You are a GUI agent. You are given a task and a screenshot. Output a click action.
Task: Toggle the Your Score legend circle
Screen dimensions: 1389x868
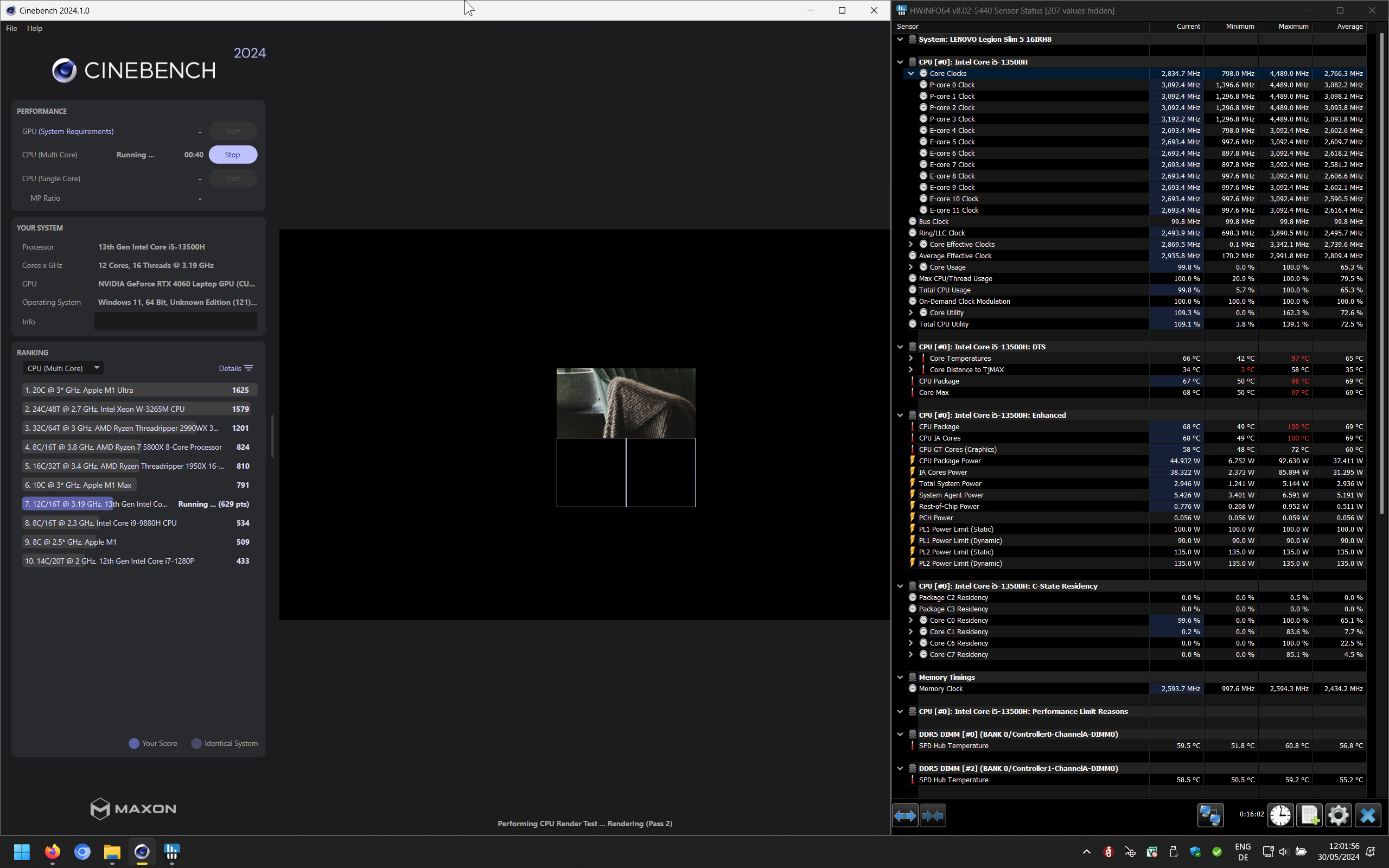[133, 743]
